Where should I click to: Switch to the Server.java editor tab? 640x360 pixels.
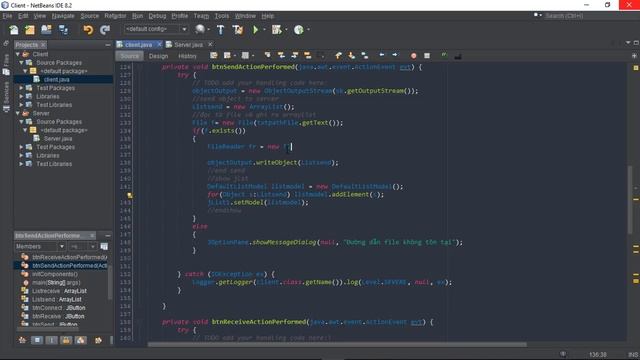188,44
